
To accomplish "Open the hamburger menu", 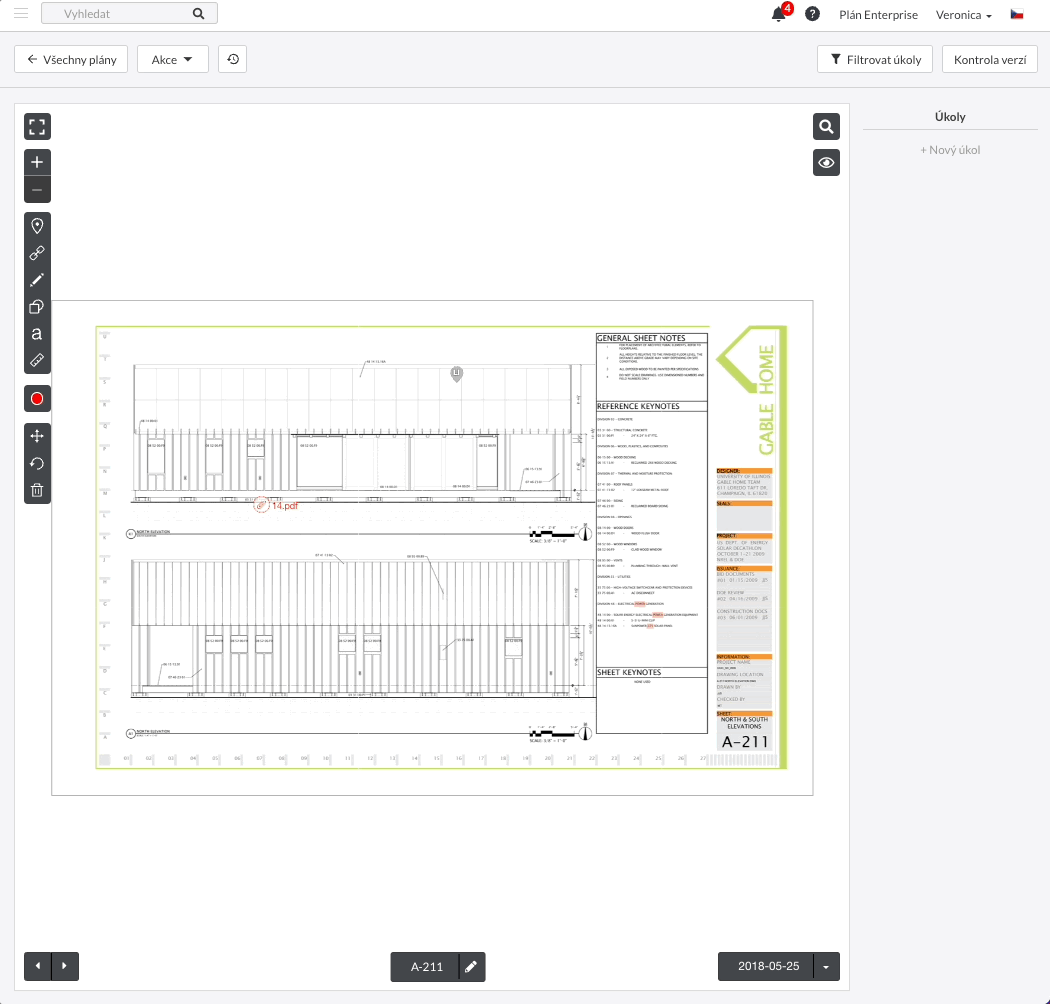I will [x=21, y=15].
